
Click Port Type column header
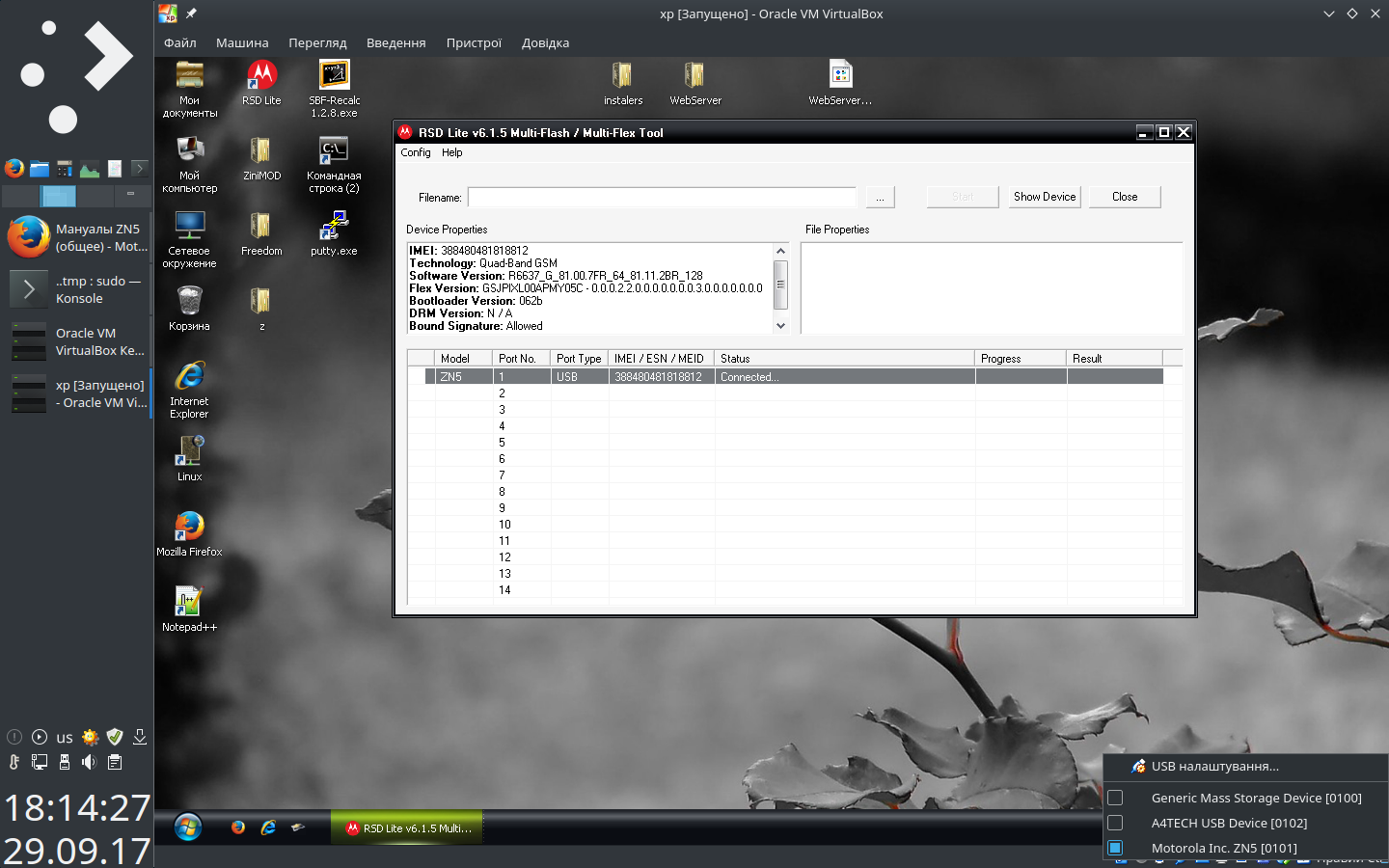click(x=579, y=358)
